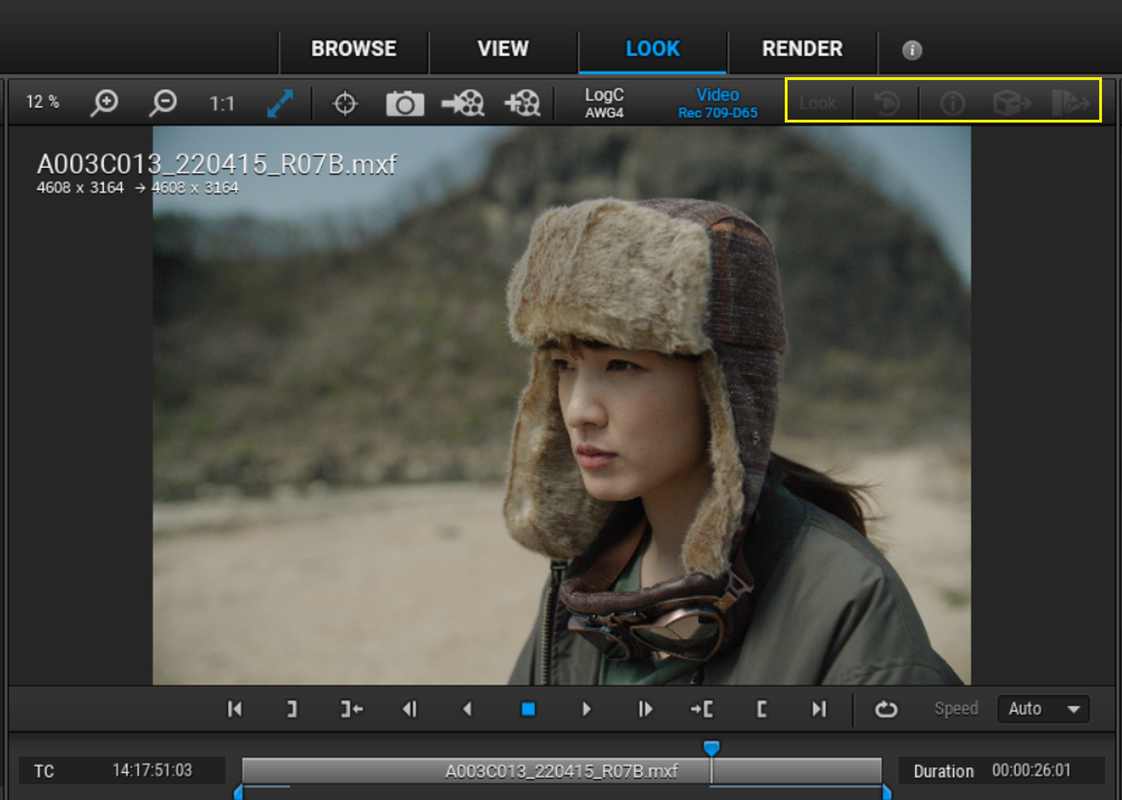
Task: Click the lone closing-bracket mark button
Action: 292,709
